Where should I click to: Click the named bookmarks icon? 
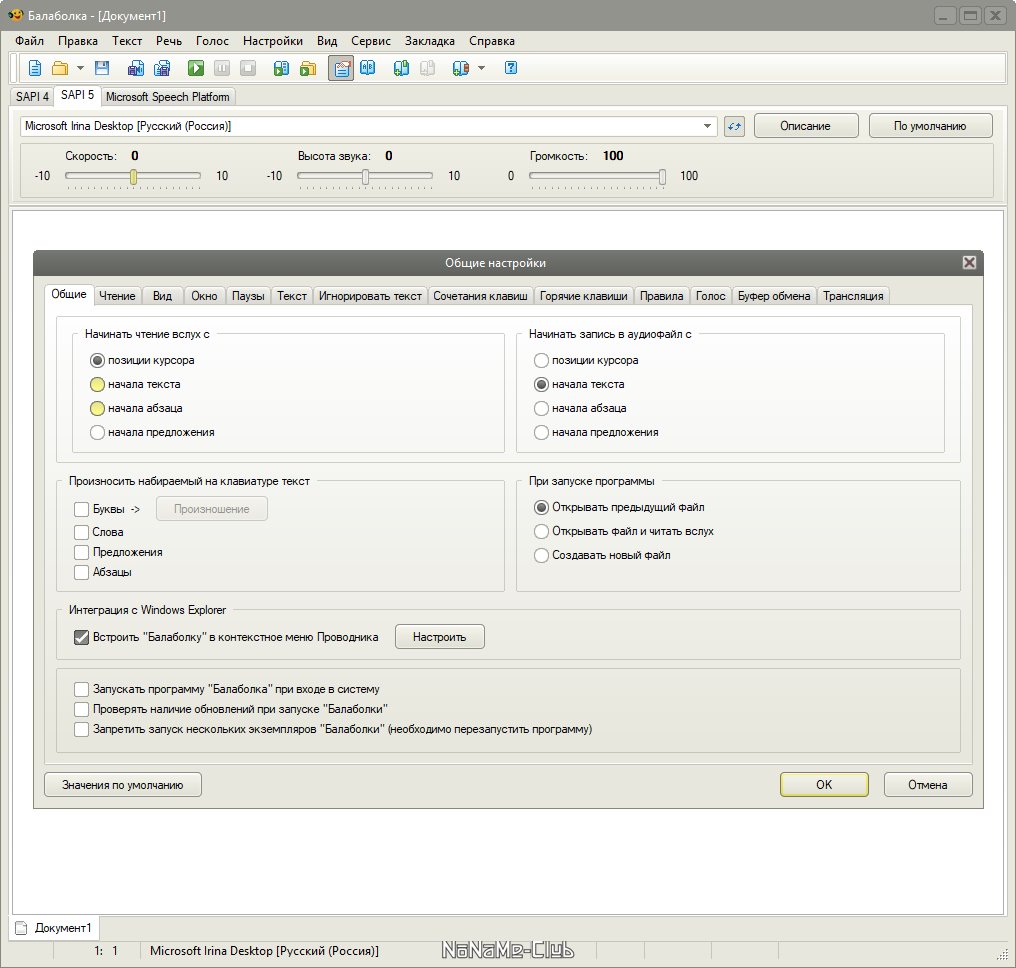[461, 68]
